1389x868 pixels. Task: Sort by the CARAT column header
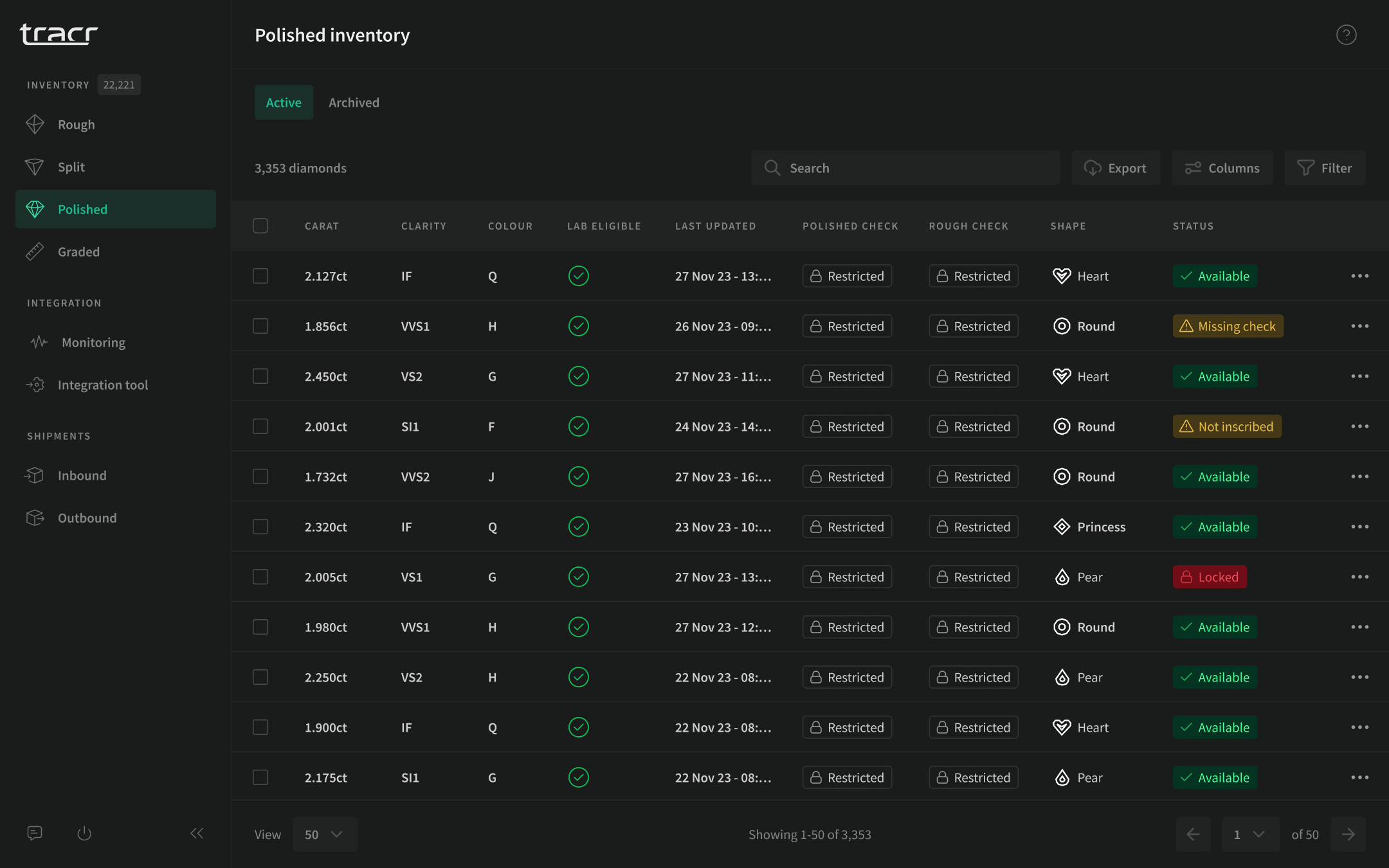(x=322, y=226)
